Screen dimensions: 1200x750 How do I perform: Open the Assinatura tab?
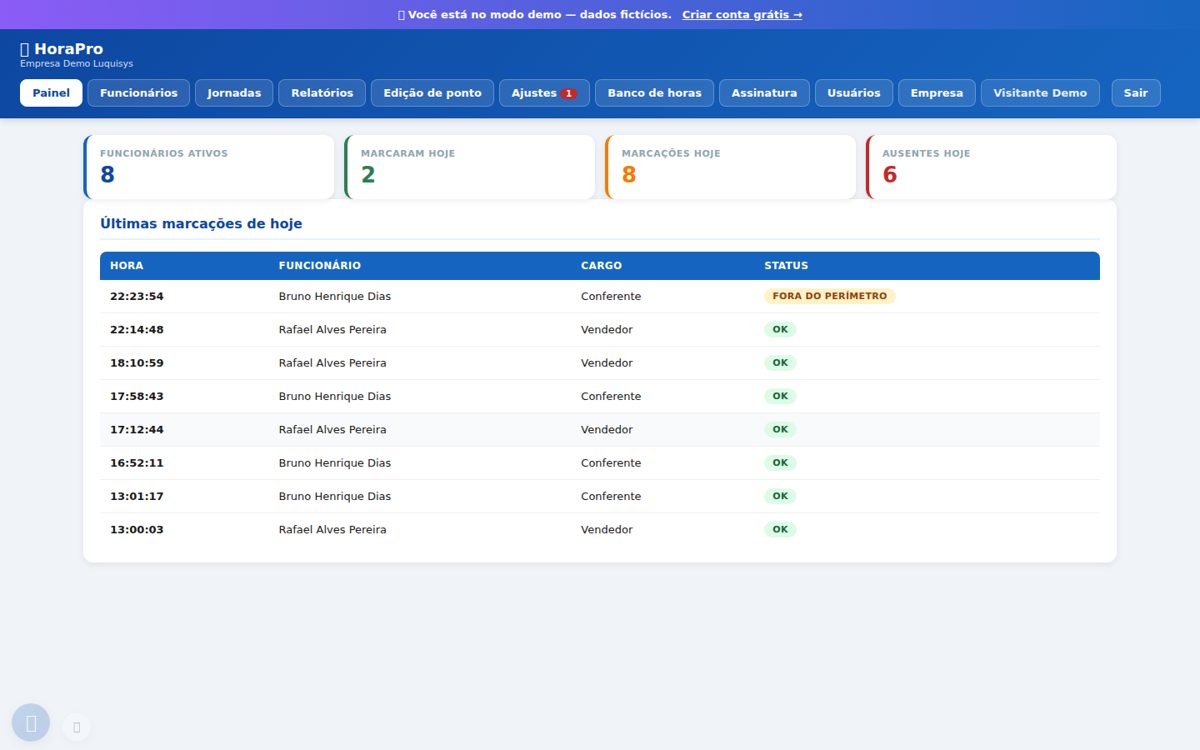(x=764, y=93)
